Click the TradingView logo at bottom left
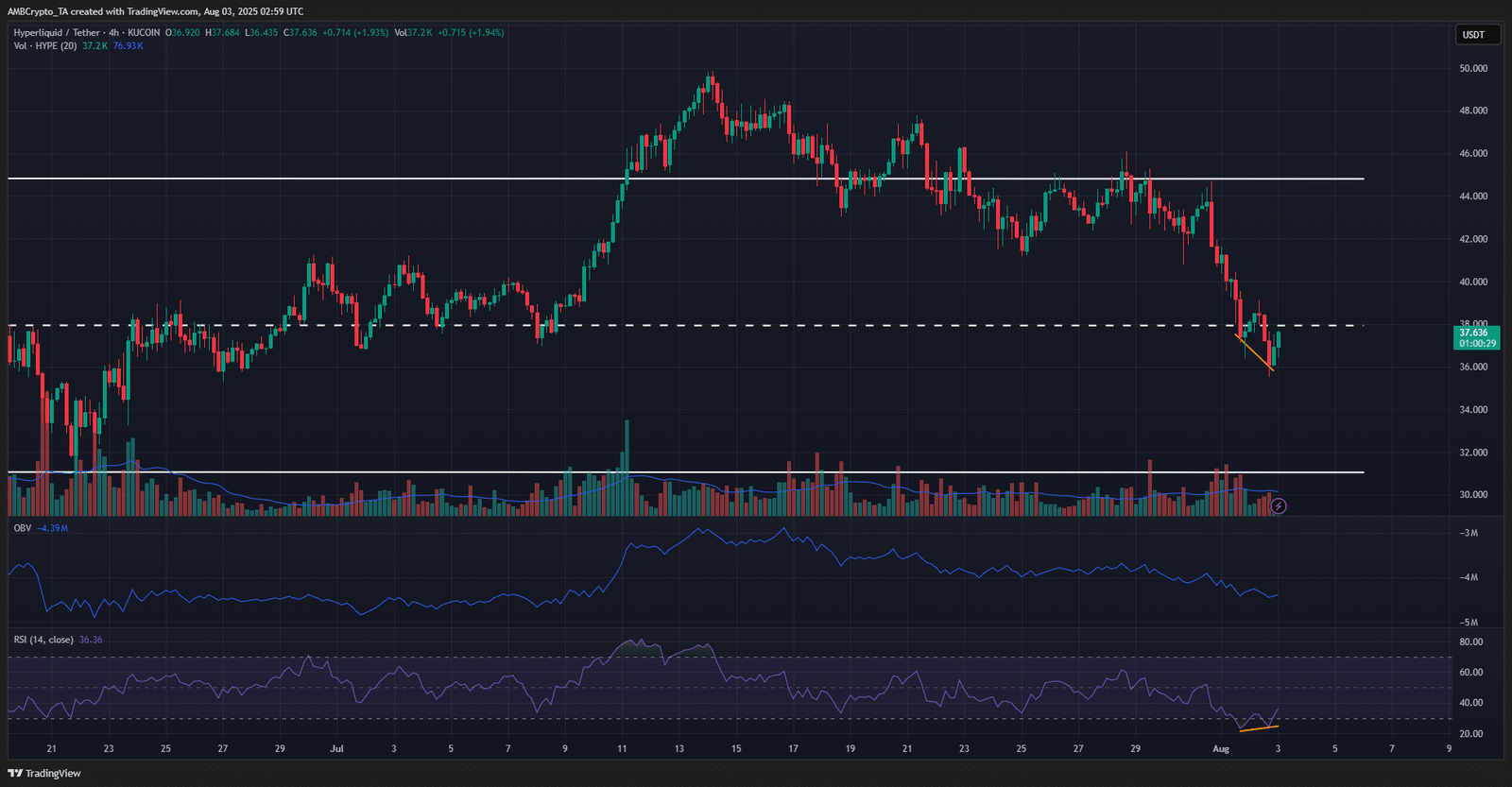The width and height of the screenshot is (1512, 787). 44,773
